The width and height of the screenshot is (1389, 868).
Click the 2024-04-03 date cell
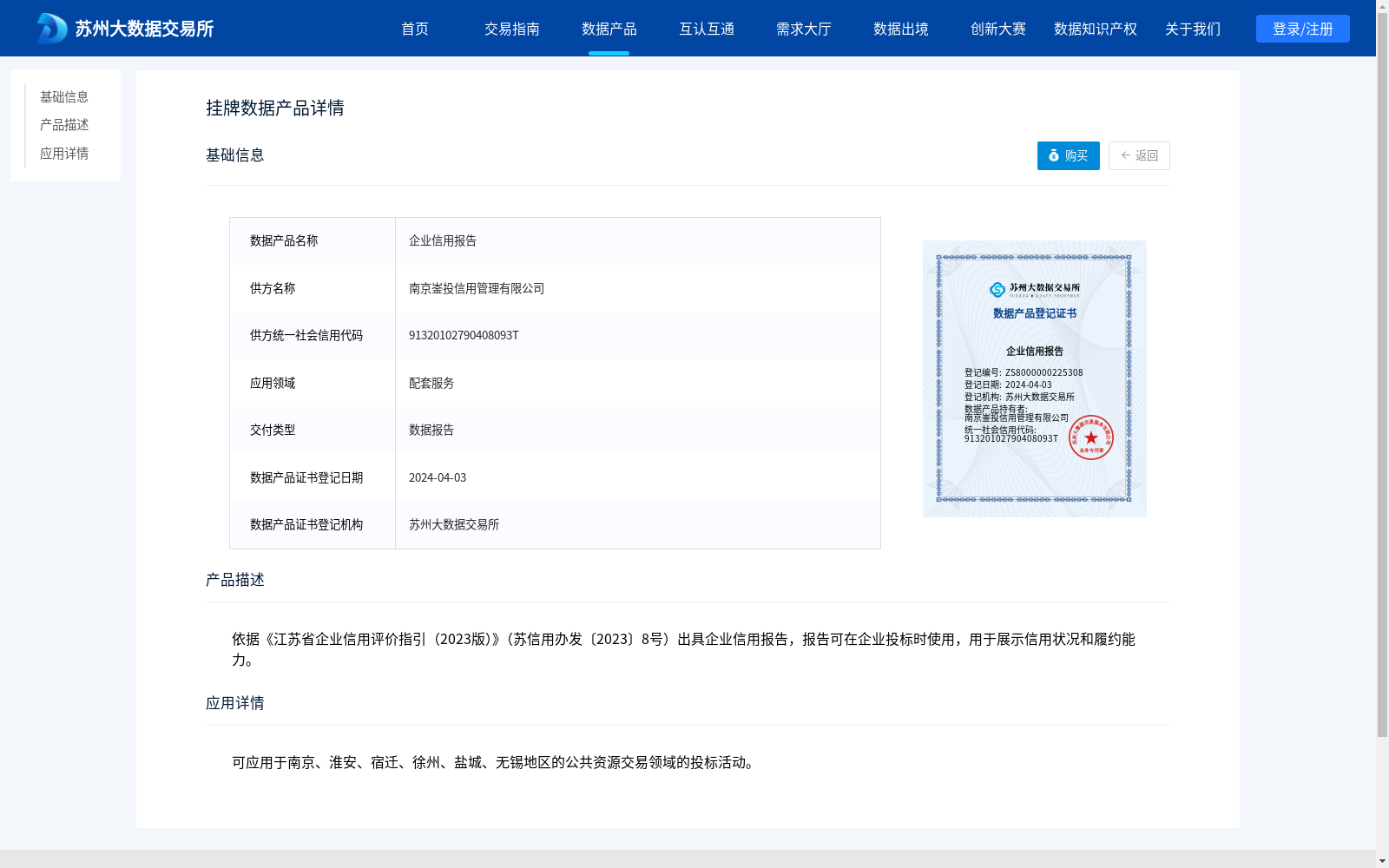[x=638, y=477]
